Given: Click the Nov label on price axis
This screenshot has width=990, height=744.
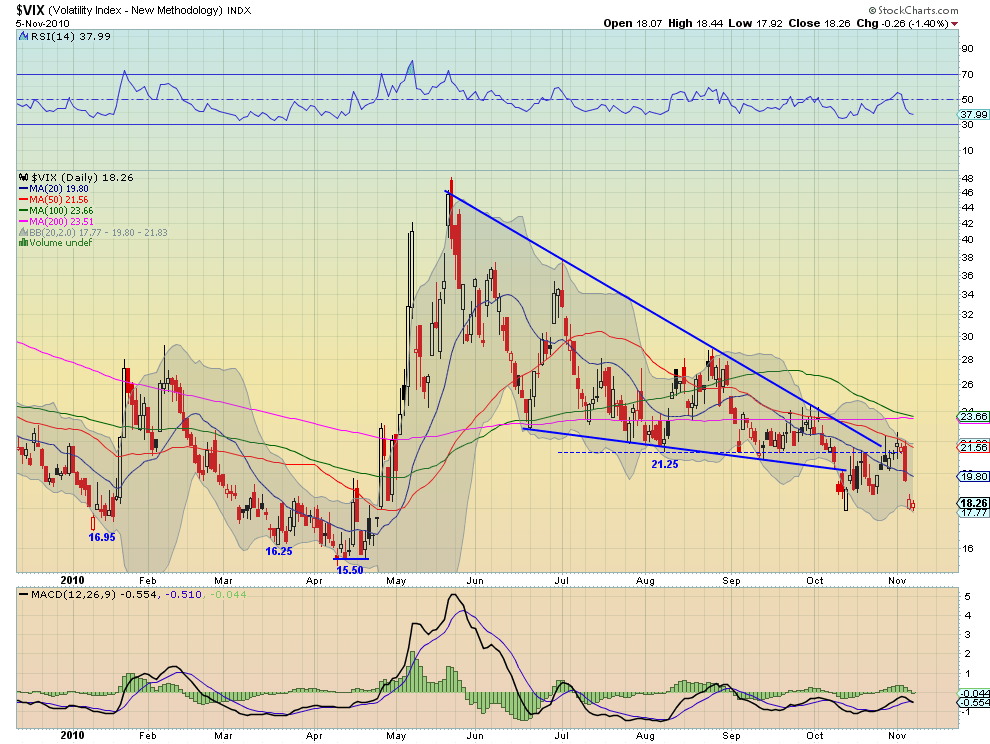Looking at the screenshot, I should [x=897, y=580].
